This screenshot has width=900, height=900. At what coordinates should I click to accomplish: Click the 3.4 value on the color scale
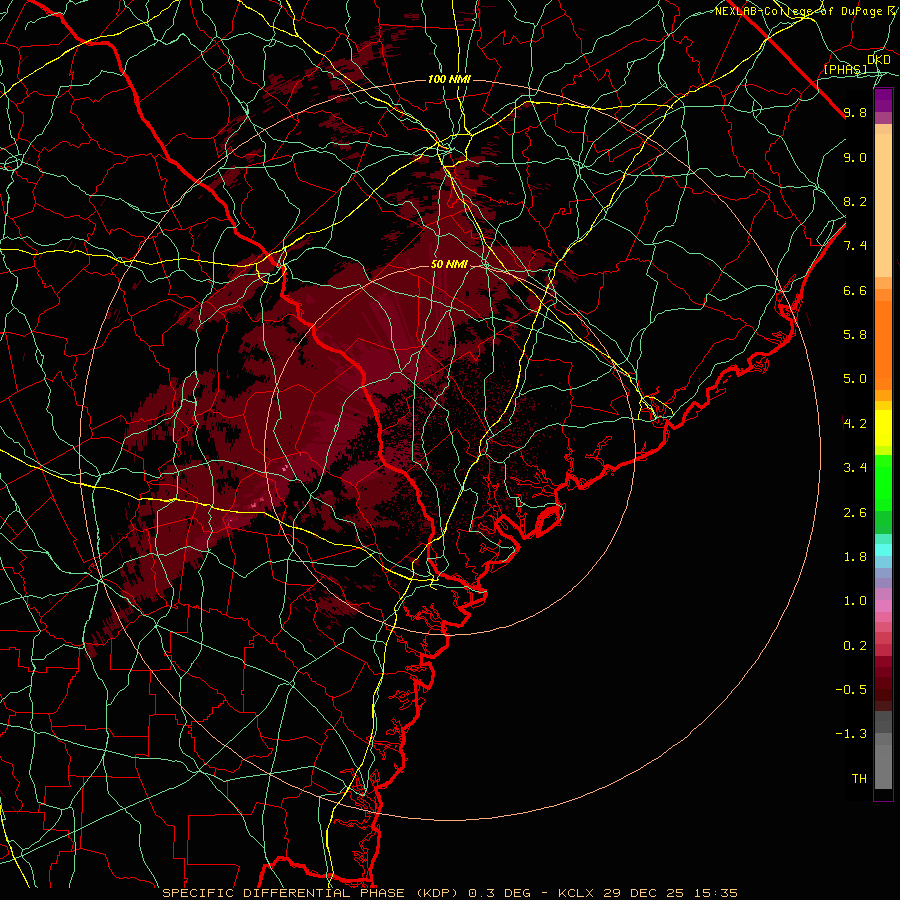coord(855,468)
